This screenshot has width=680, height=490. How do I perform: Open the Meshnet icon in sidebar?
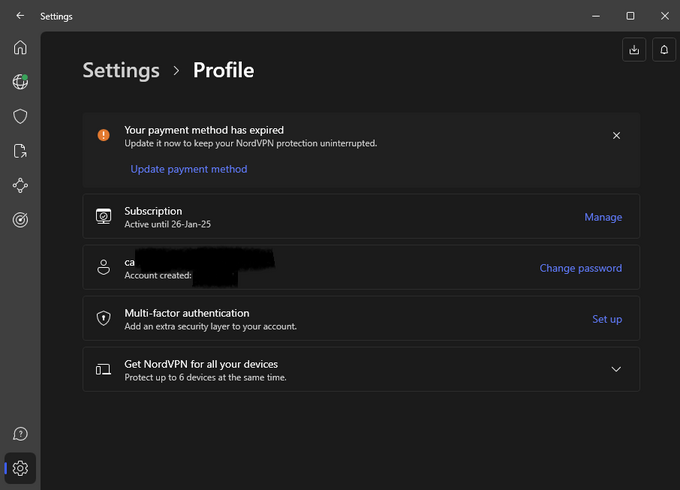pyautogui.click(x=20, y=186)
